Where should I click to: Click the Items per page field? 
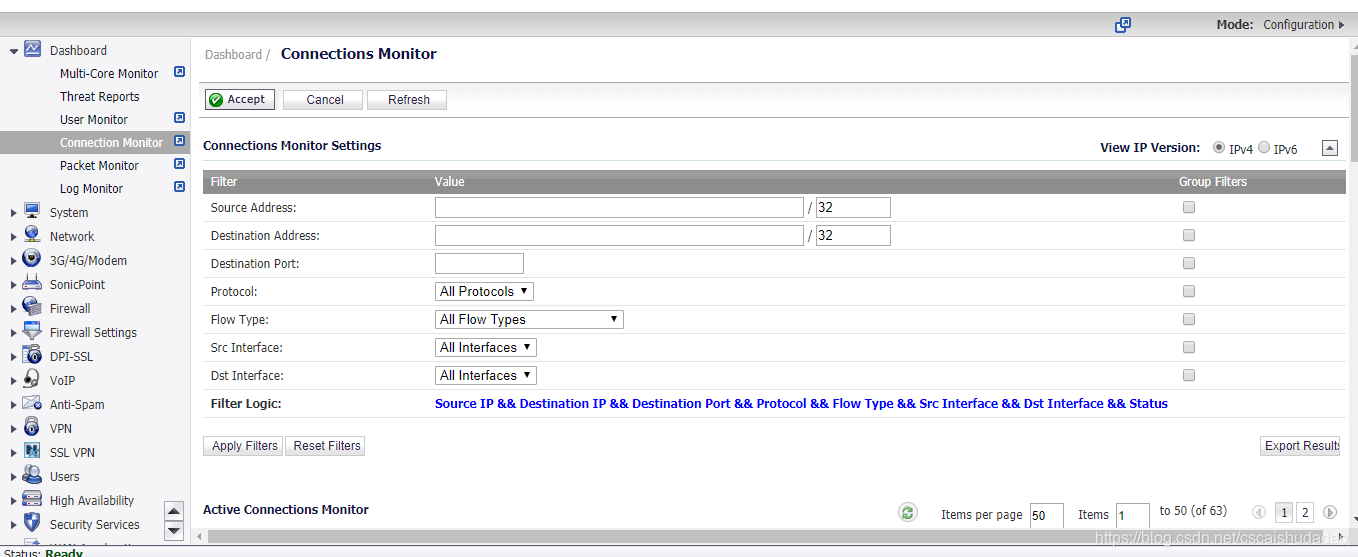pos(1046,515)
